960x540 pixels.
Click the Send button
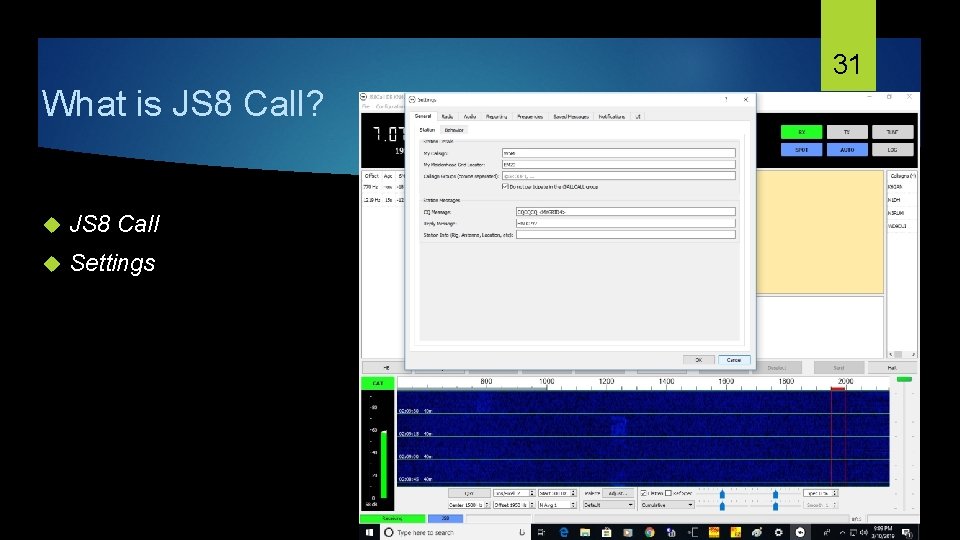(x=839, y=368)
